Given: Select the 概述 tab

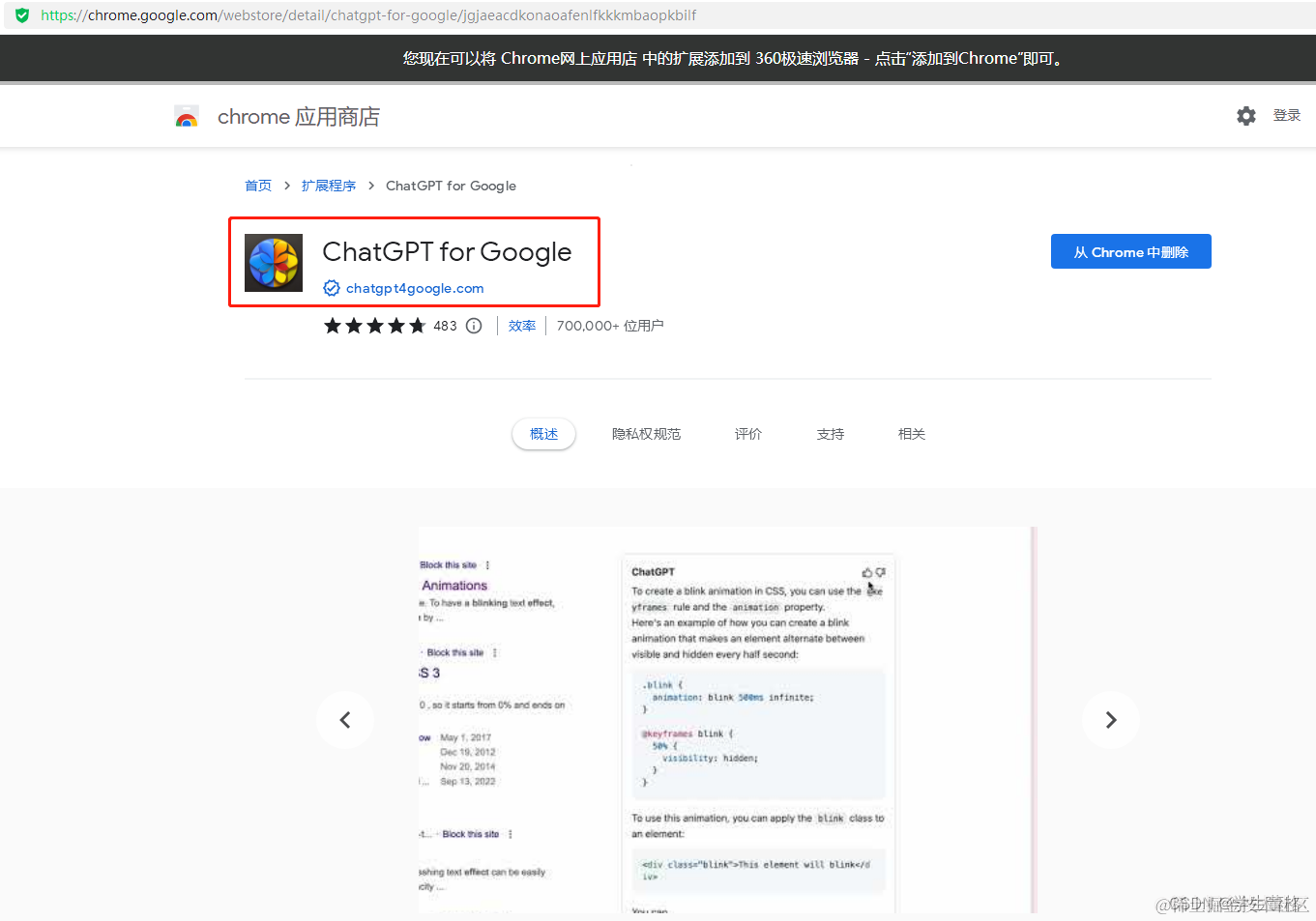Looking at the screenshot, I should [544, 434].
